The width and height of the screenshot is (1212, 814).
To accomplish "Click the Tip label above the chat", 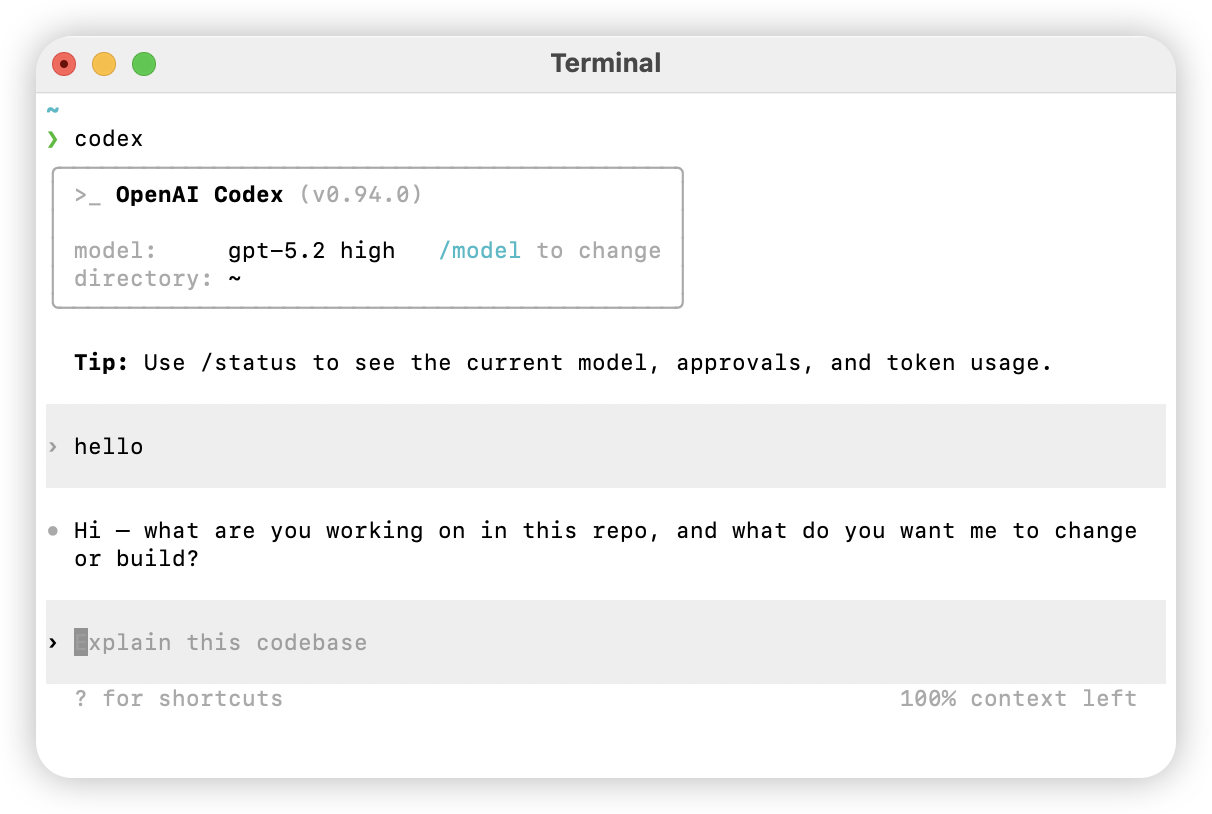I will tap(100, 362).
